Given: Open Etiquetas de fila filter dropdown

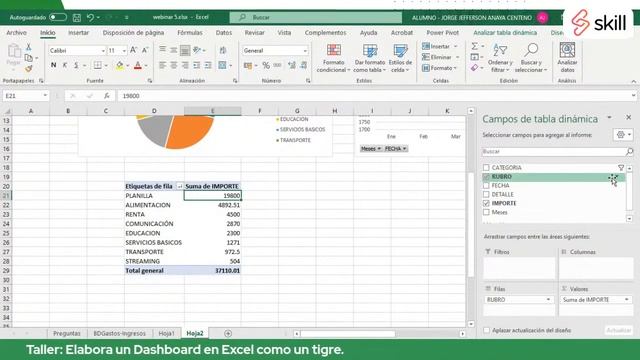Looking at the screenshot, I should (180, 187).
